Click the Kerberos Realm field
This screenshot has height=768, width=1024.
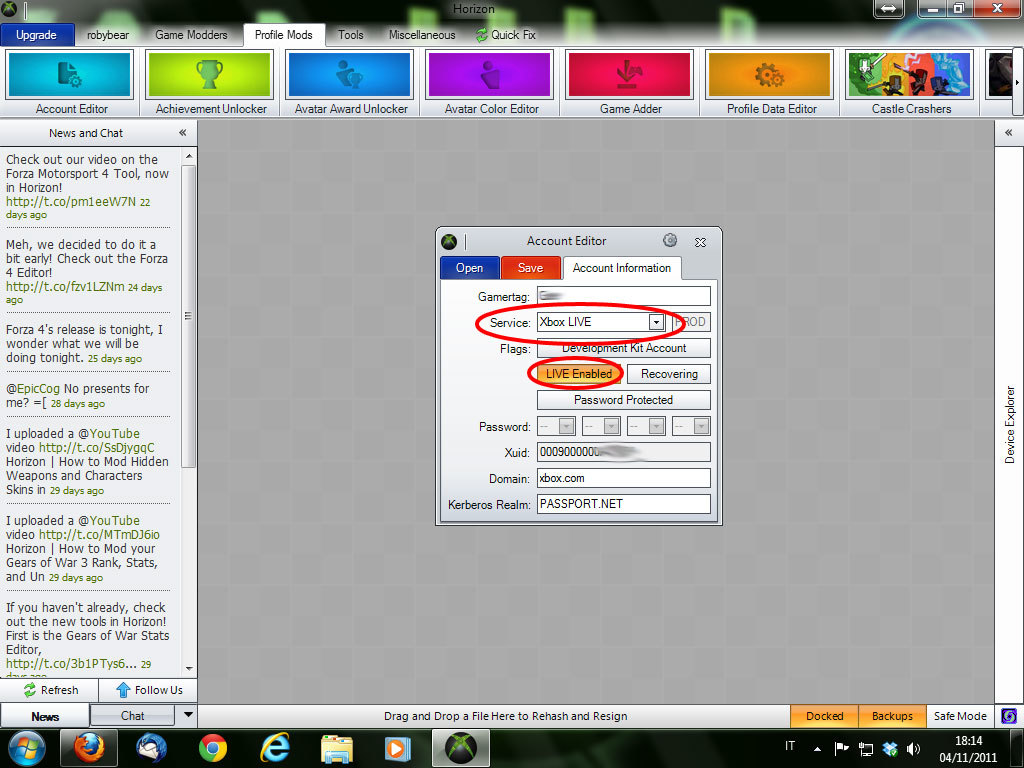[x=624, y=504]
